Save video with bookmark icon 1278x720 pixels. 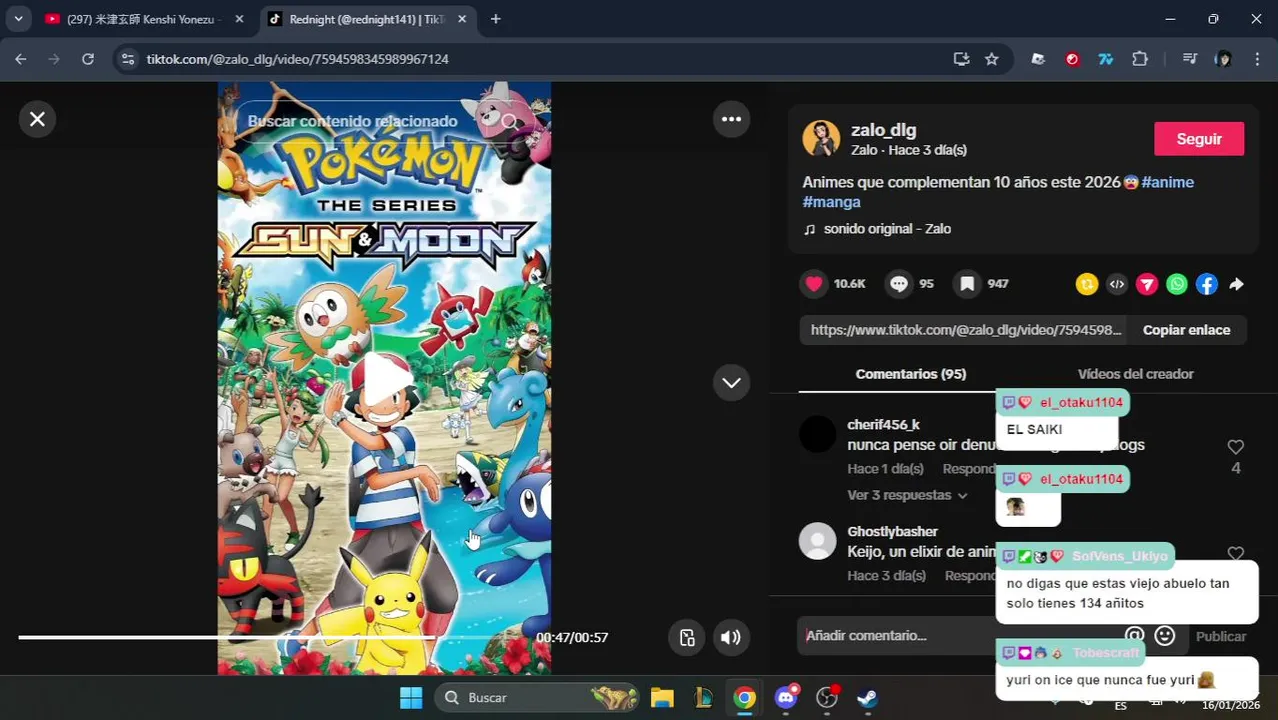pos(967,284)
